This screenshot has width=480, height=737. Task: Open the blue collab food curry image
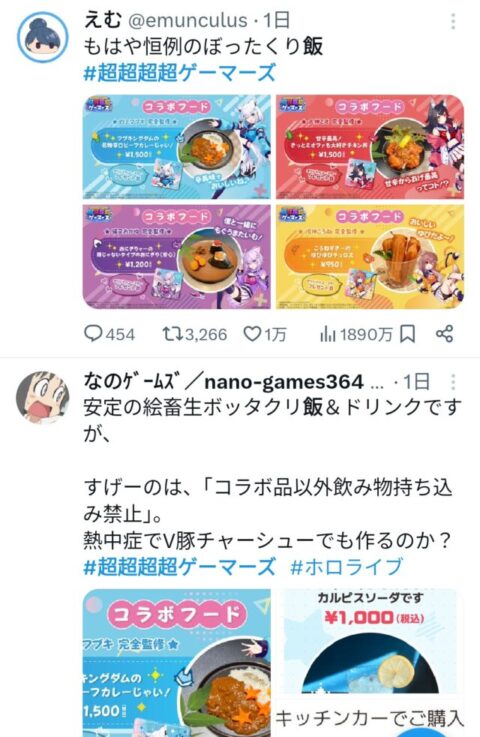(x=177, y=147)
